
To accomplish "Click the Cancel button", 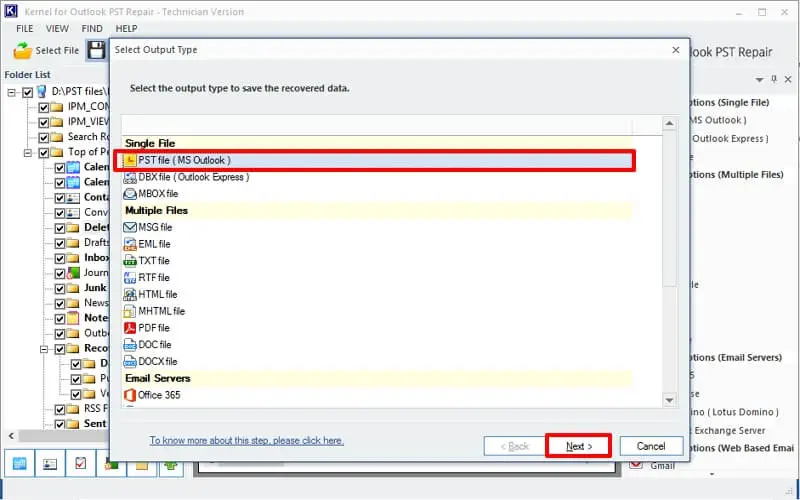I will point(651,446).
